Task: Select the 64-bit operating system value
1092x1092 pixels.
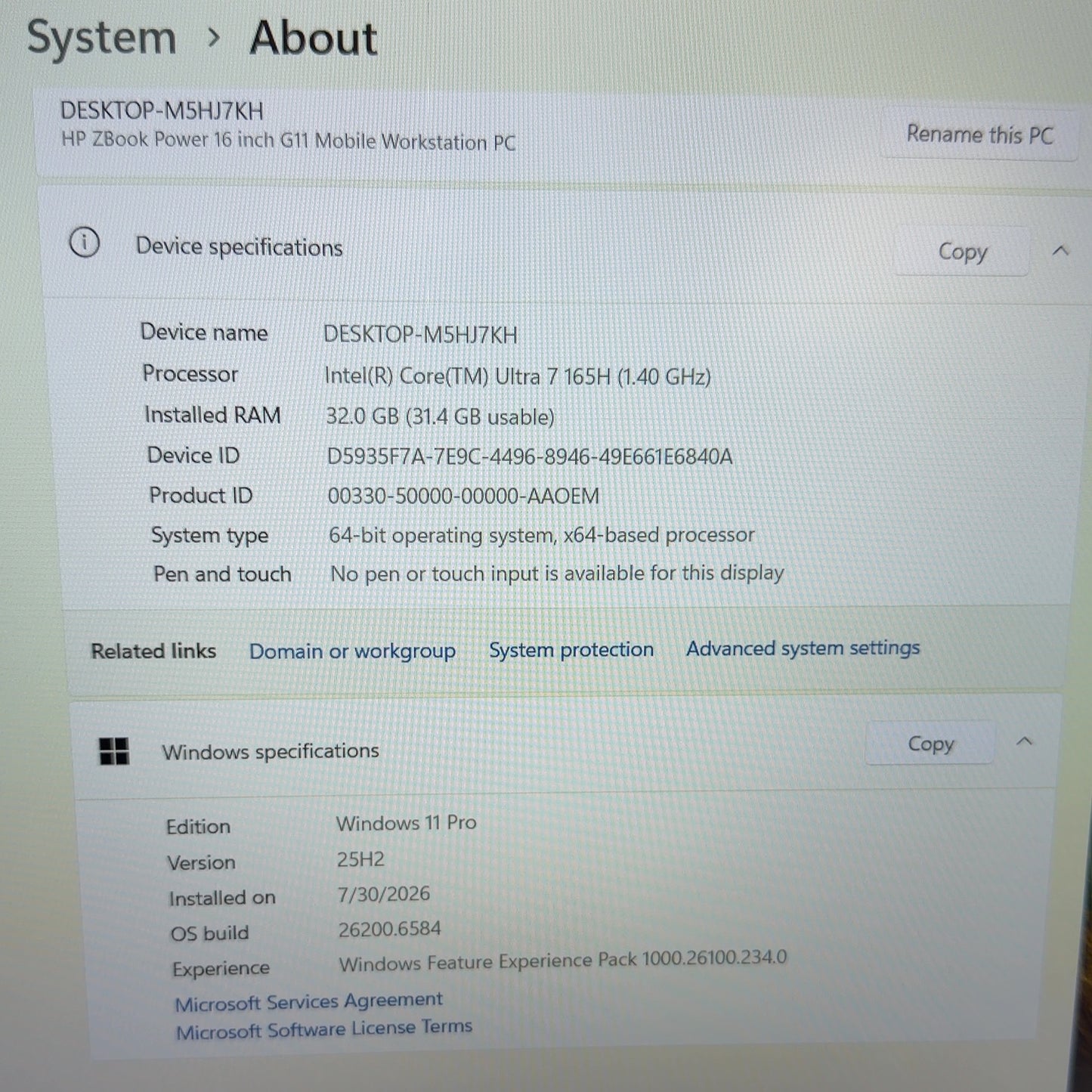Action: tap(542, 535)
